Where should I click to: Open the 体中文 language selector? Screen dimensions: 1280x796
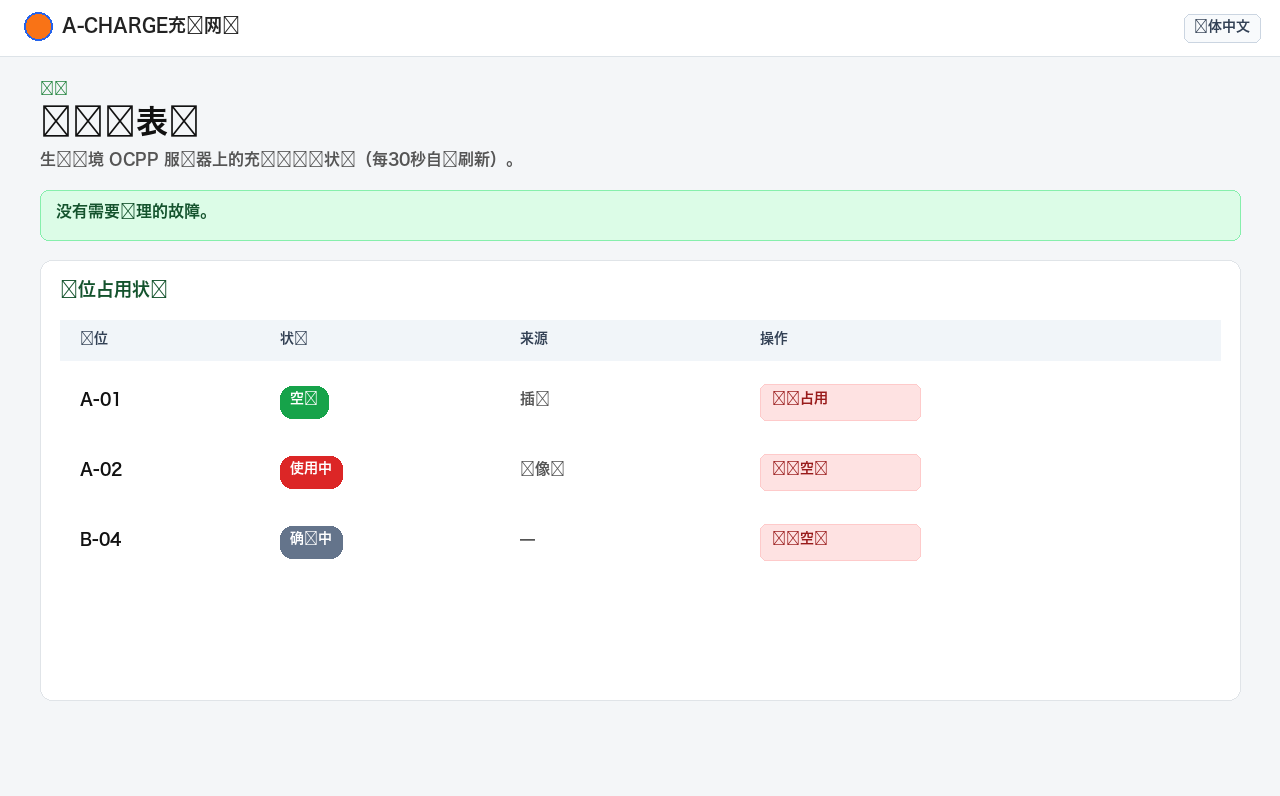coord(1222,28)
